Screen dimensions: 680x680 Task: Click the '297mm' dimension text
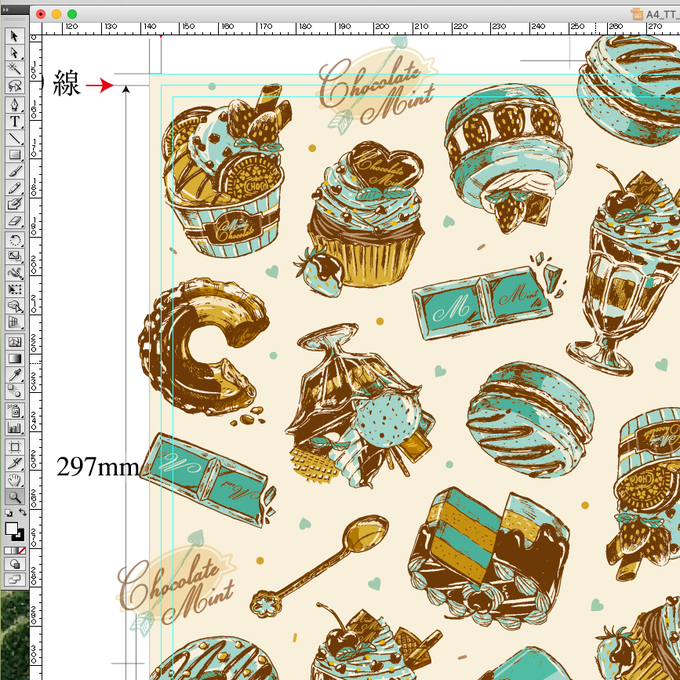(98, 467)
